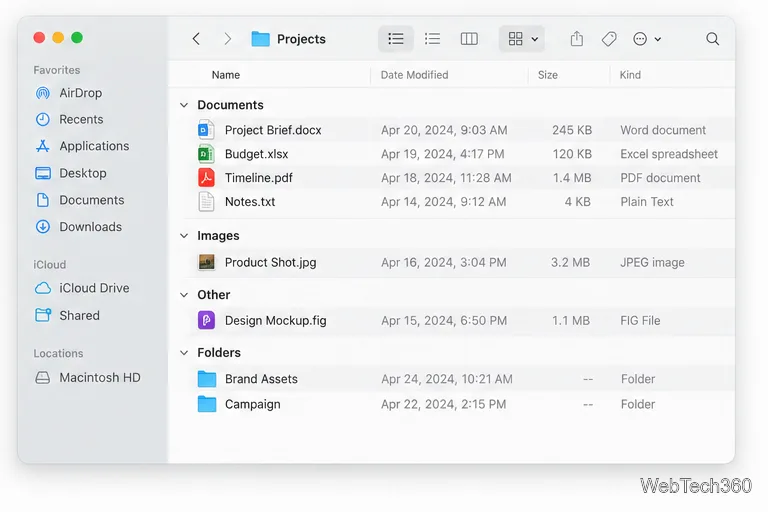Open Shared in the sidebar
The image size is (768, 512).
[x=79, y=315]
